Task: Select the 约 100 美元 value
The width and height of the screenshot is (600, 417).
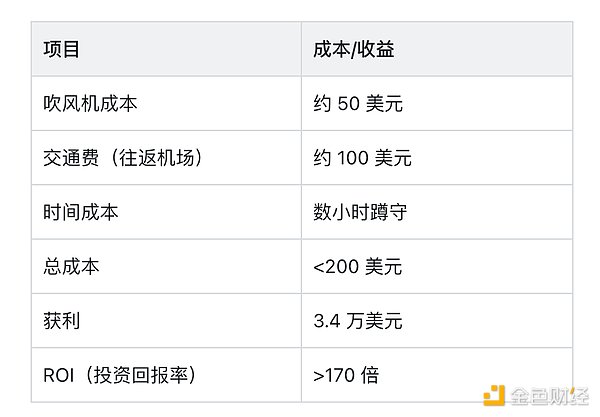Action: pos(362,158)
